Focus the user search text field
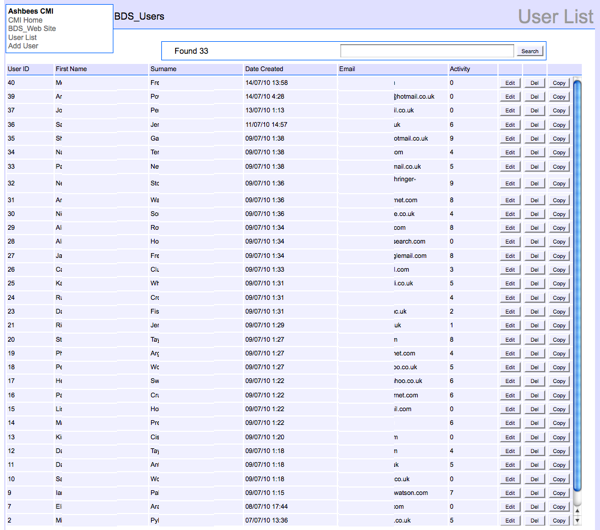This screenshot has height=530, width=600. pyautogui.click(x=427, y=51)
